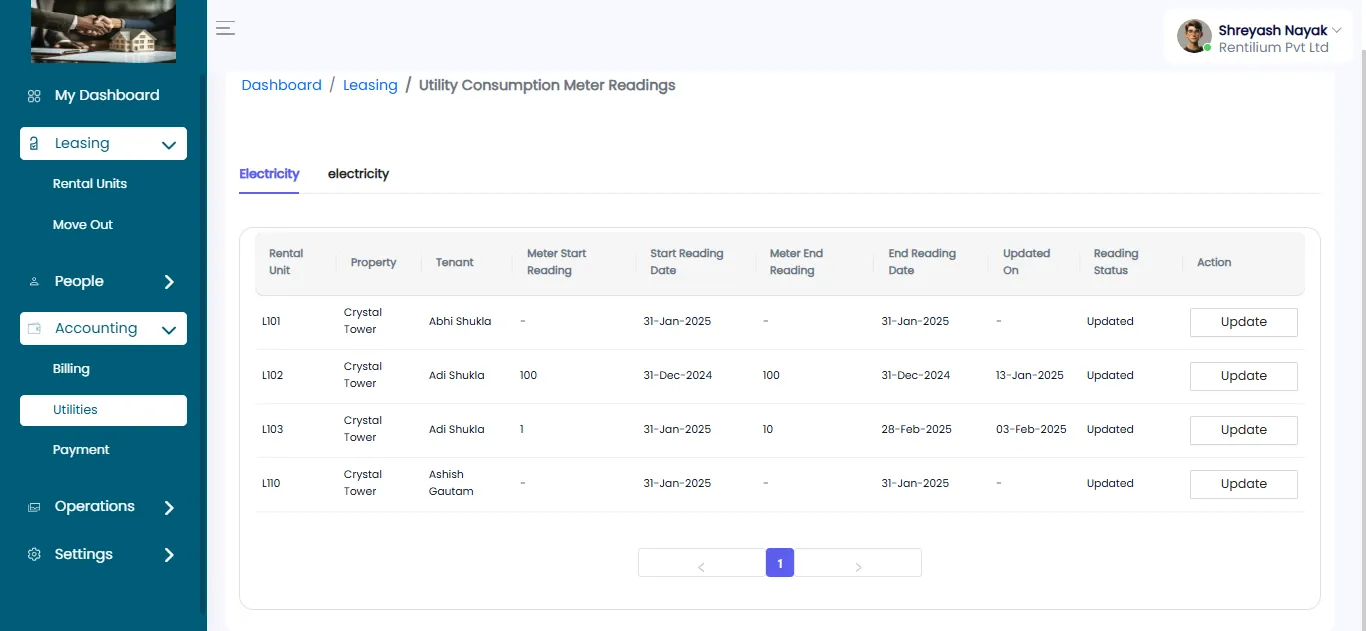Click the 28-Feb-2025 end reading date
Screen dimensions: 1366x631
(x=916, y=430)
